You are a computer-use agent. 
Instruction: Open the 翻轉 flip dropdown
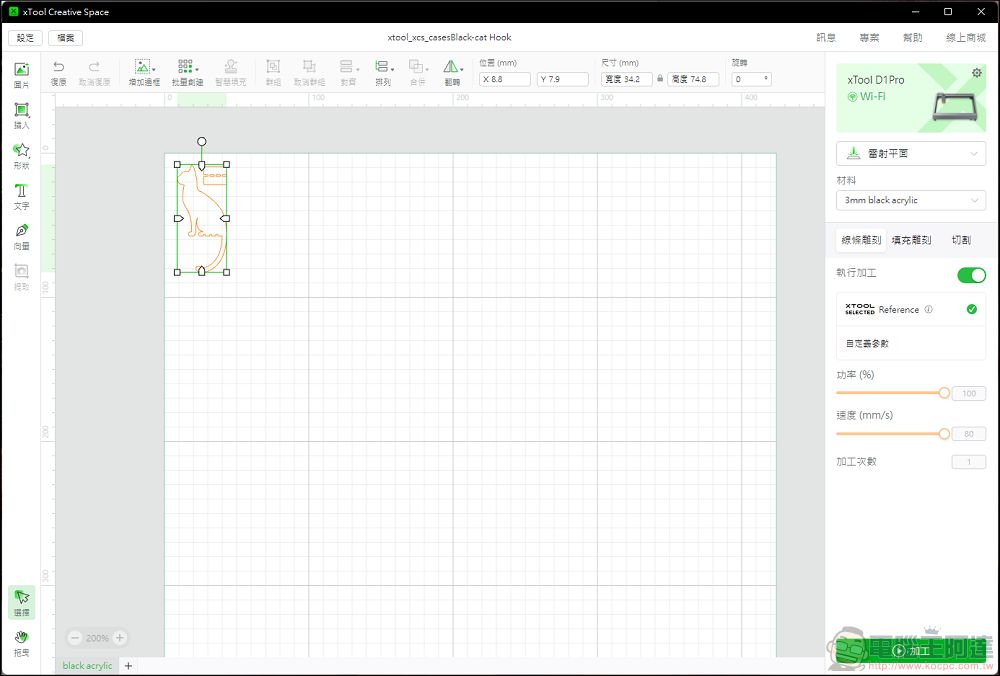pos(453,71)
